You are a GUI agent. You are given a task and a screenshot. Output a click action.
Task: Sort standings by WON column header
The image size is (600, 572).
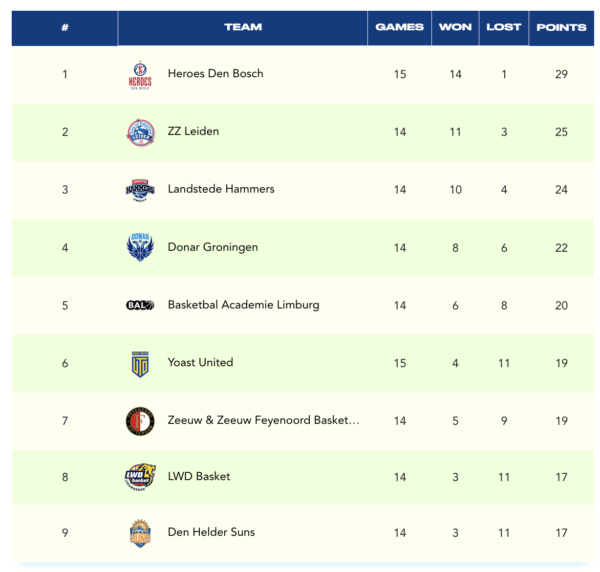click(455, 27)
